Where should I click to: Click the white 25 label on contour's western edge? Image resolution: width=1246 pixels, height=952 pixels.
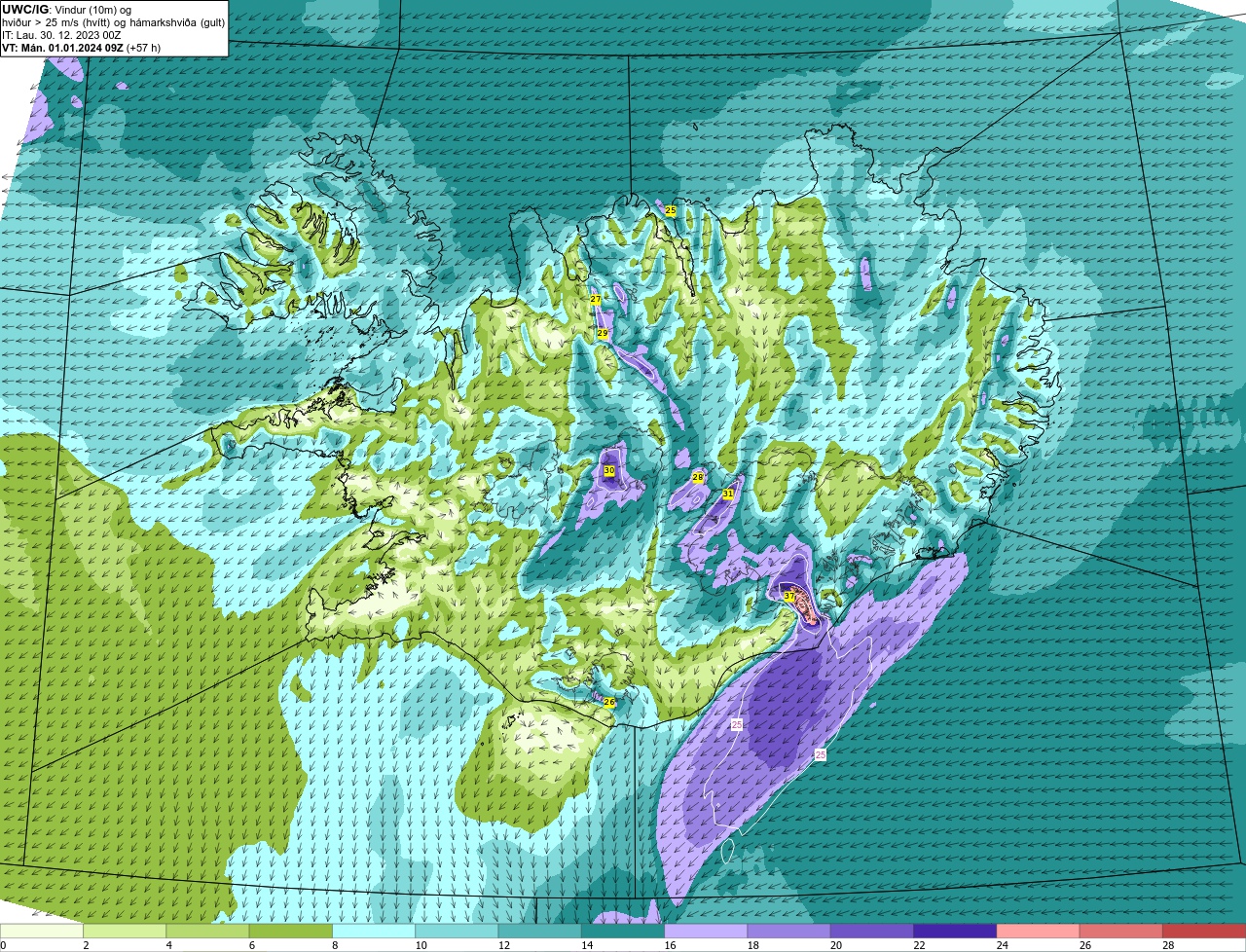click(737, 724)
